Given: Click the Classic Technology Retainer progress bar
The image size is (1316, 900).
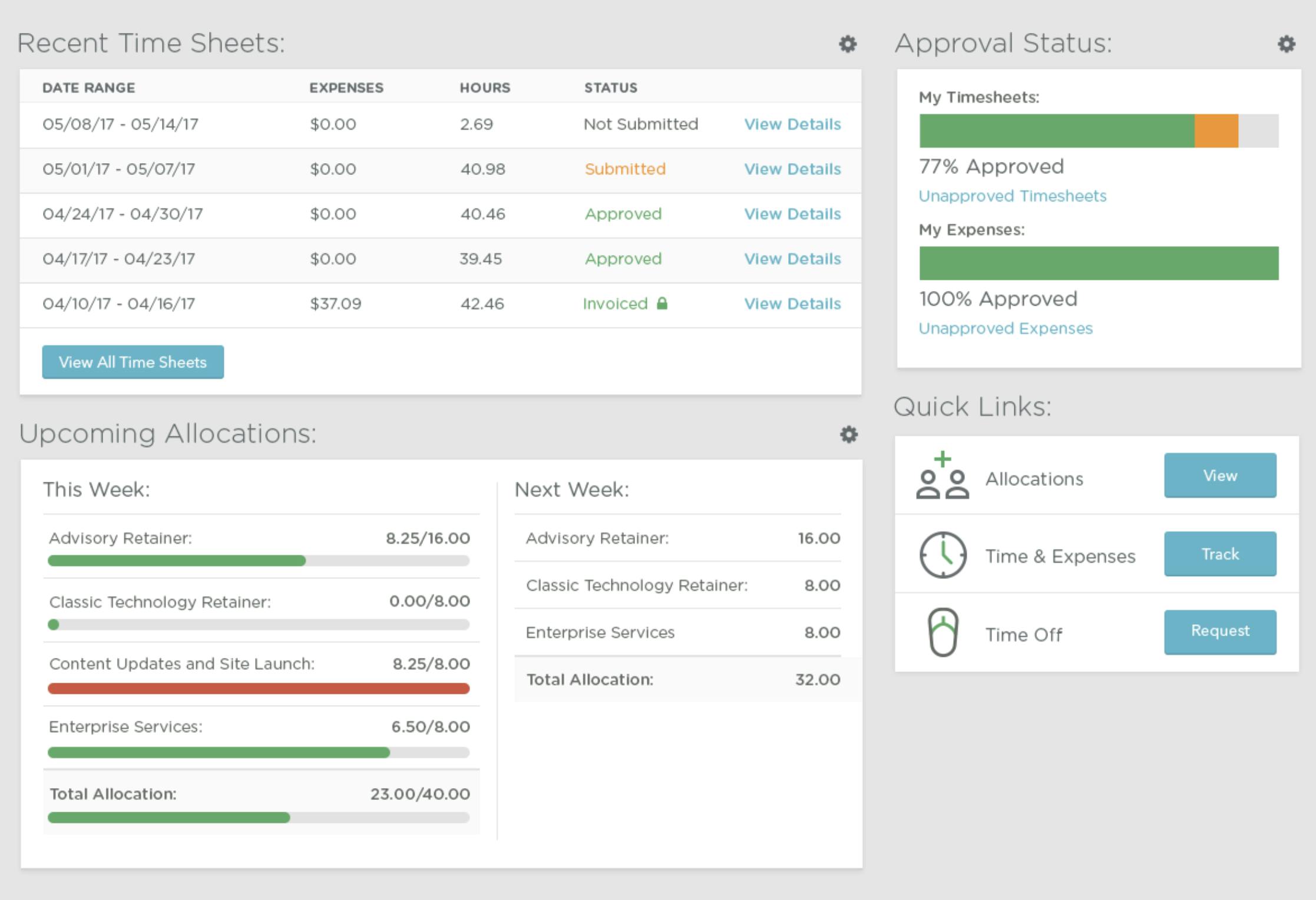Looking at the screenshot, I should pyautogui.click(x=259, y=624).
